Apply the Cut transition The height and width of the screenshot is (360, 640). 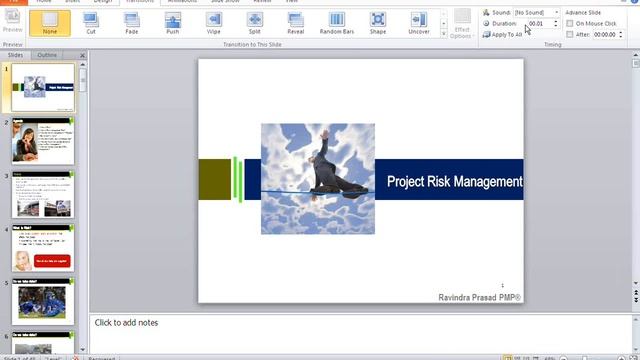(x=91, y=23)
